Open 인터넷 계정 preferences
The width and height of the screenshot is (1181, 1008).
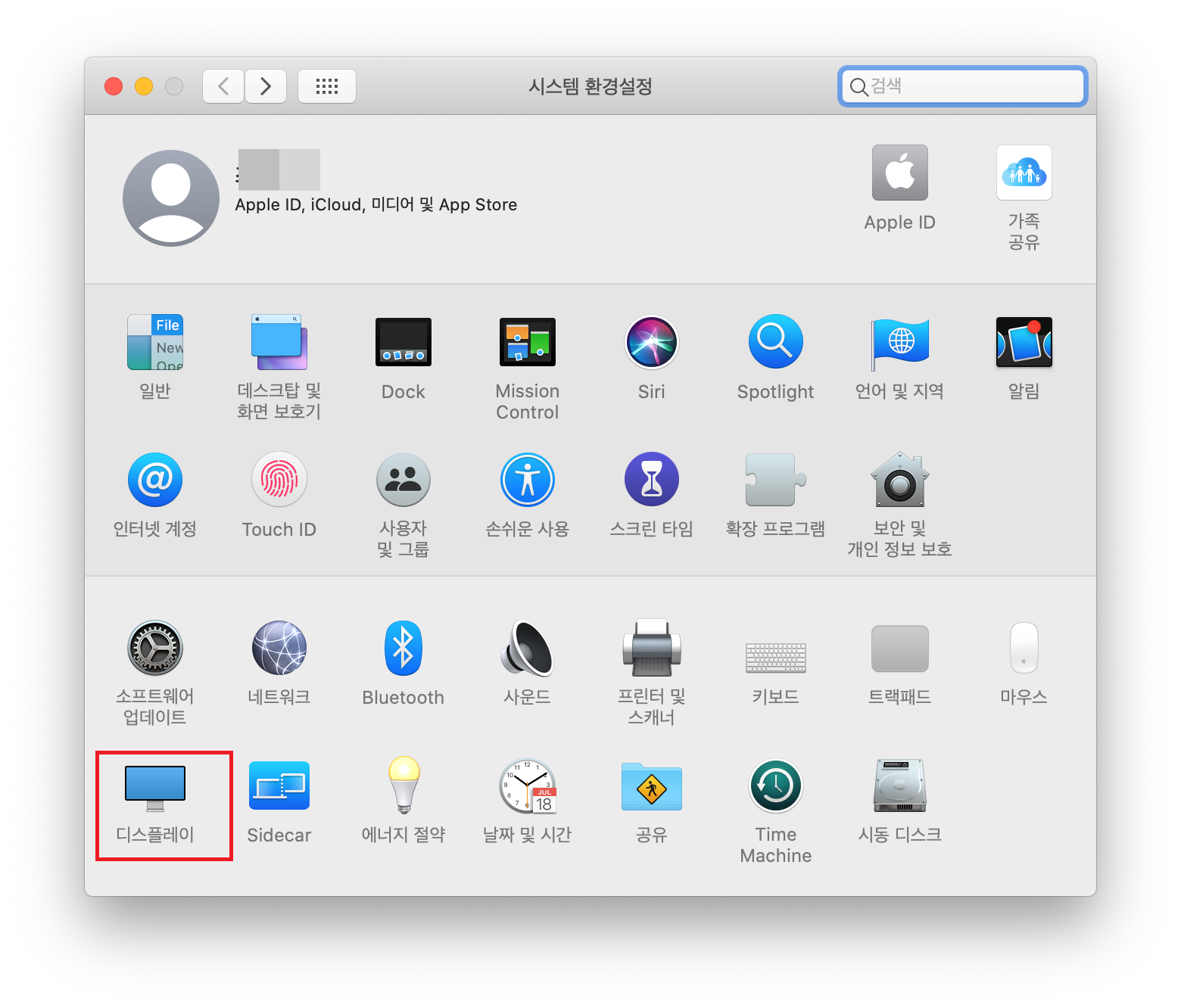(x=155, y=480)
